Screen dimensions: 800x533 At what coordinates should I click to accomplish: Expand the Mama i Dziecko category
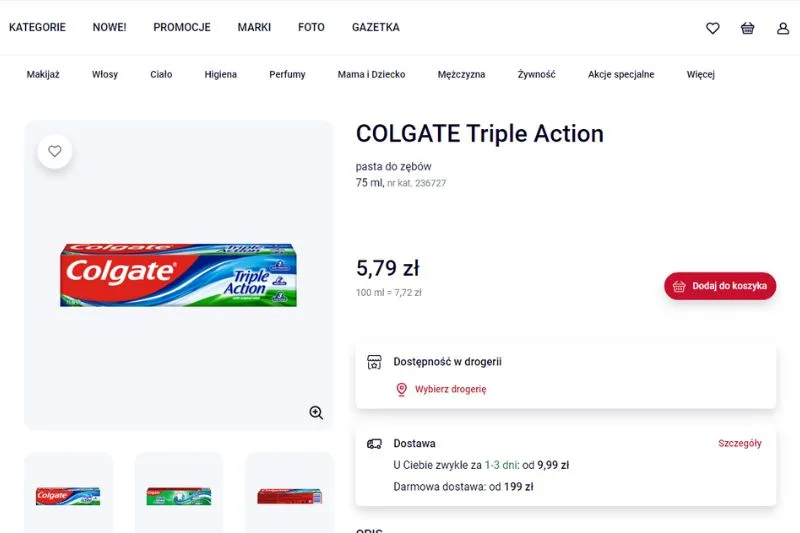coord(371,74)
